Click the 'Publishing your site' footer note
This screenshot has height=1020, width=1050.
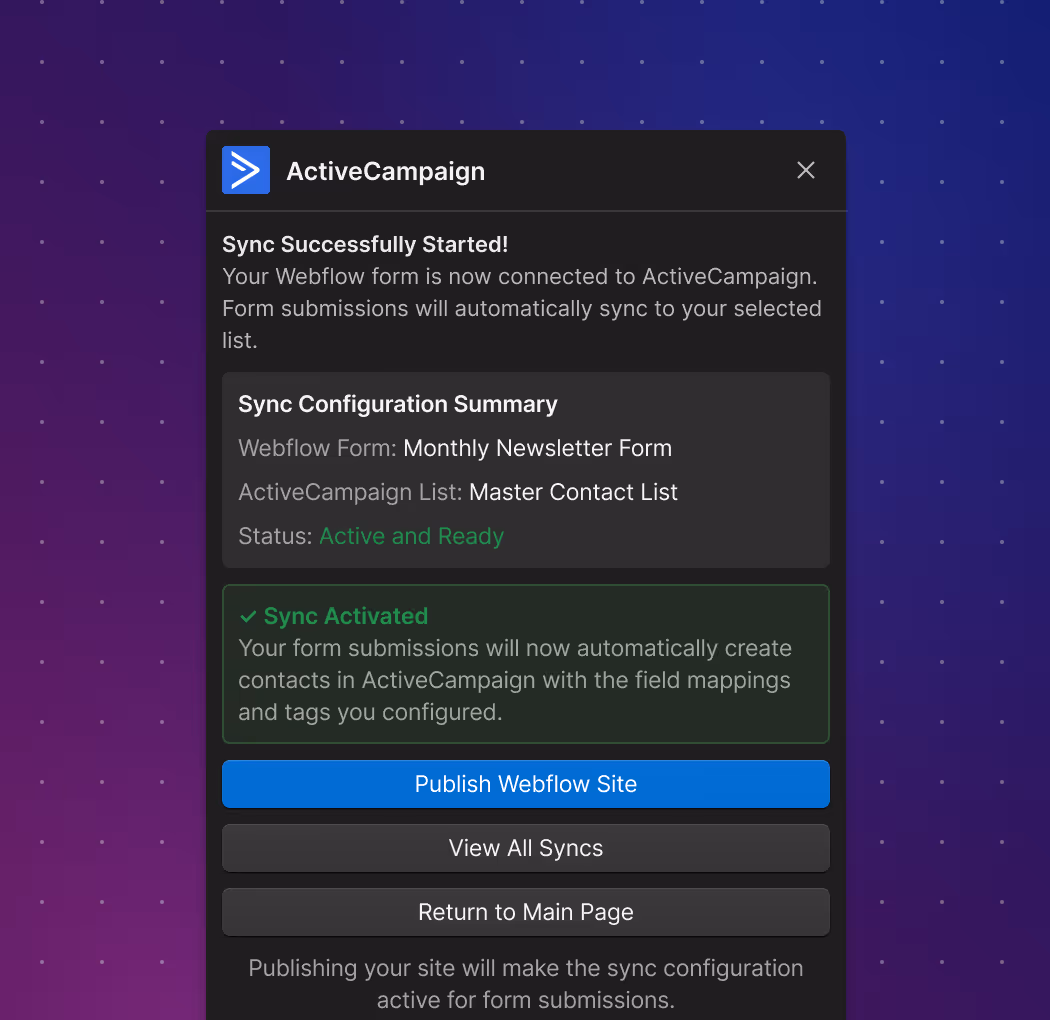click(526, 984)
